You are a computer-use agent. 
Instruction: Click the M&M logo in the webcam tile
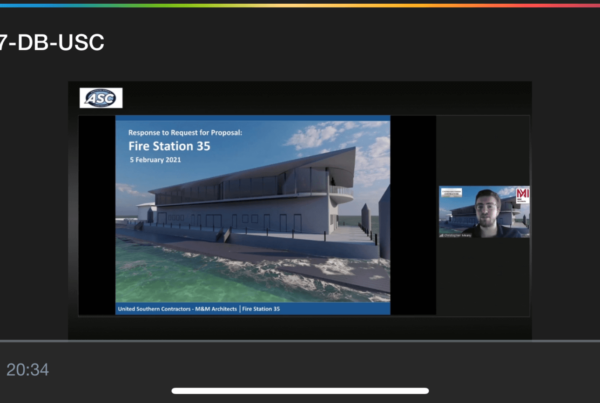[x=522, y=194]
